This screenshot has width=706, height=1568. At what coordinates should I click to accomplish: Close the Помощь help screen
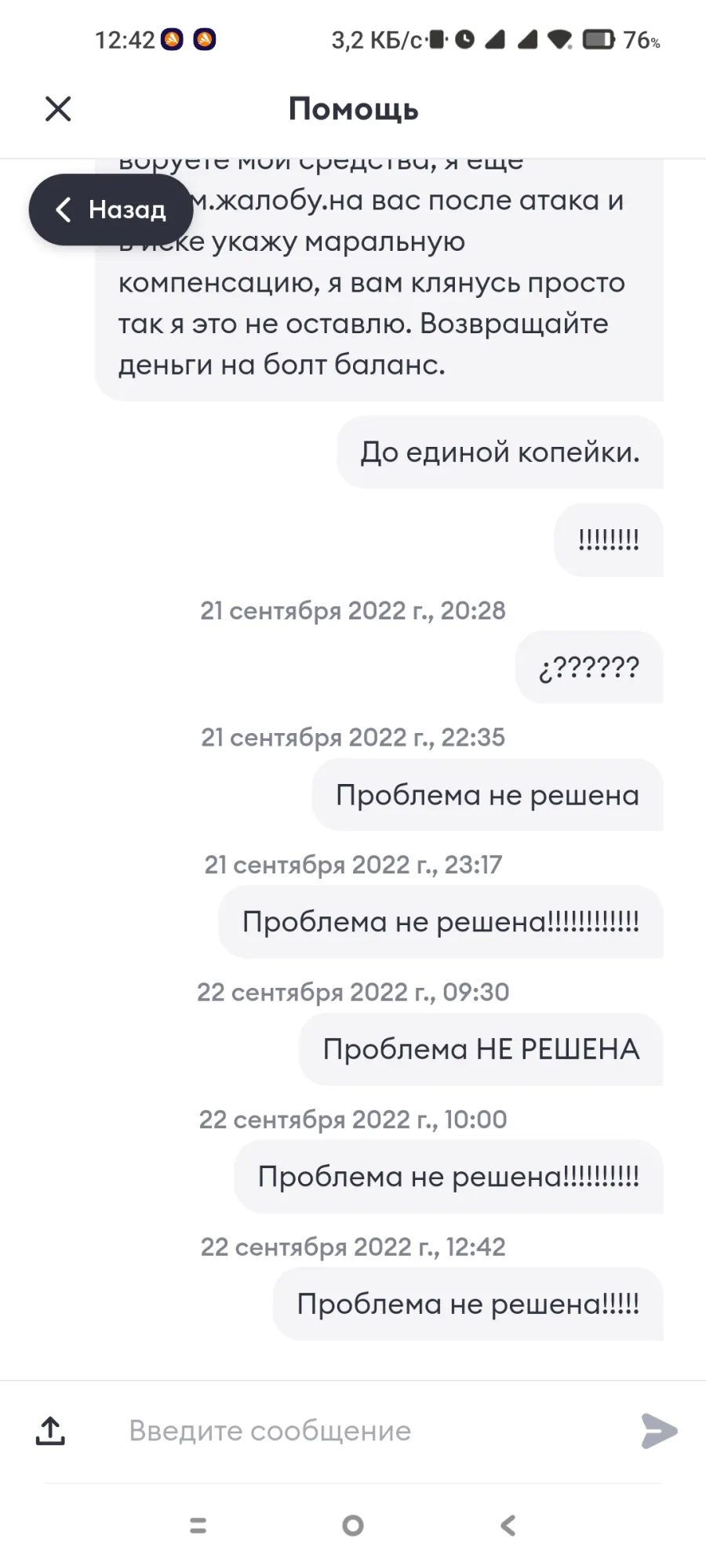[58, 109]
